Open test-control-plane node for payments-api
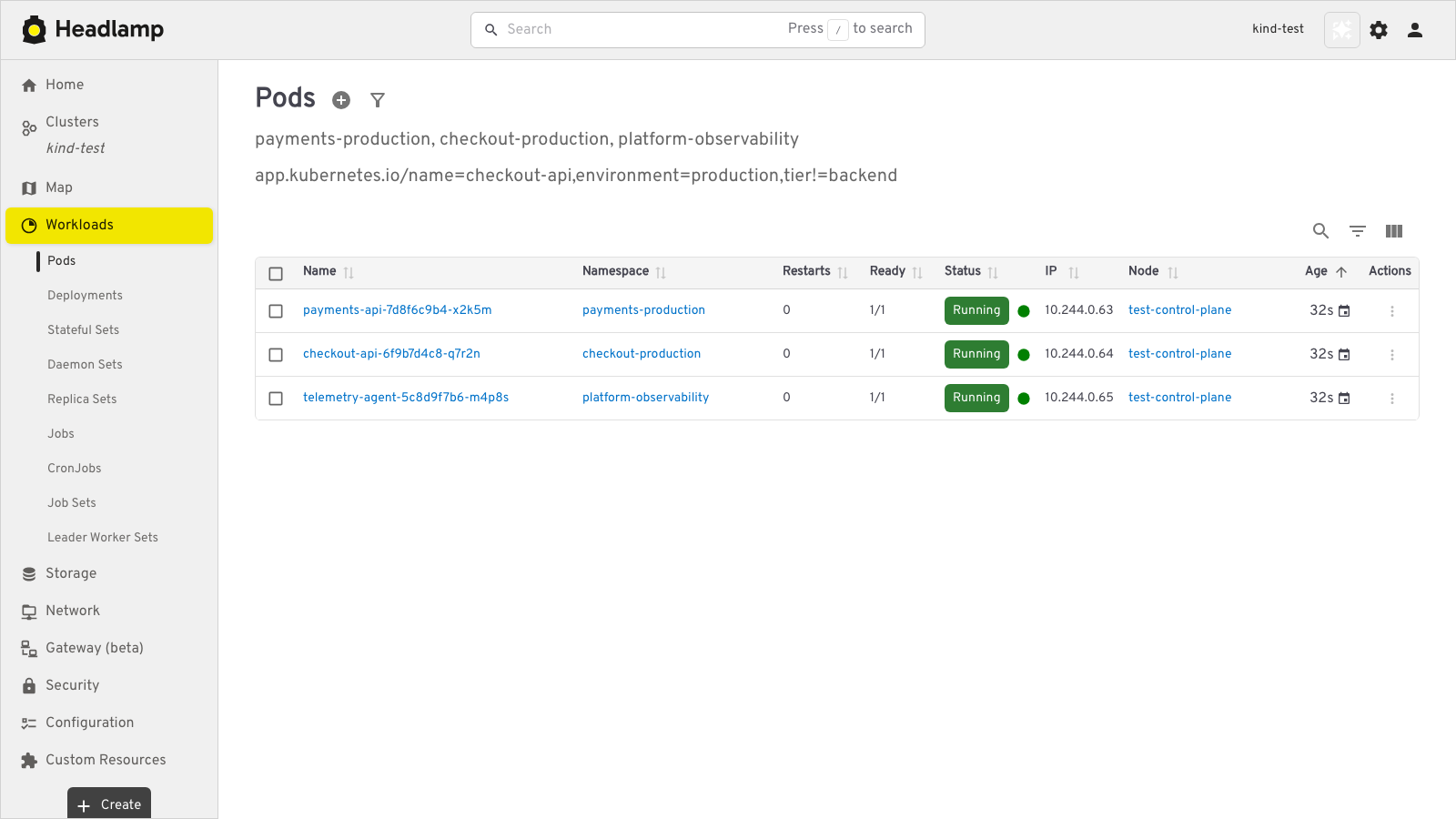 click(1179, 310)
